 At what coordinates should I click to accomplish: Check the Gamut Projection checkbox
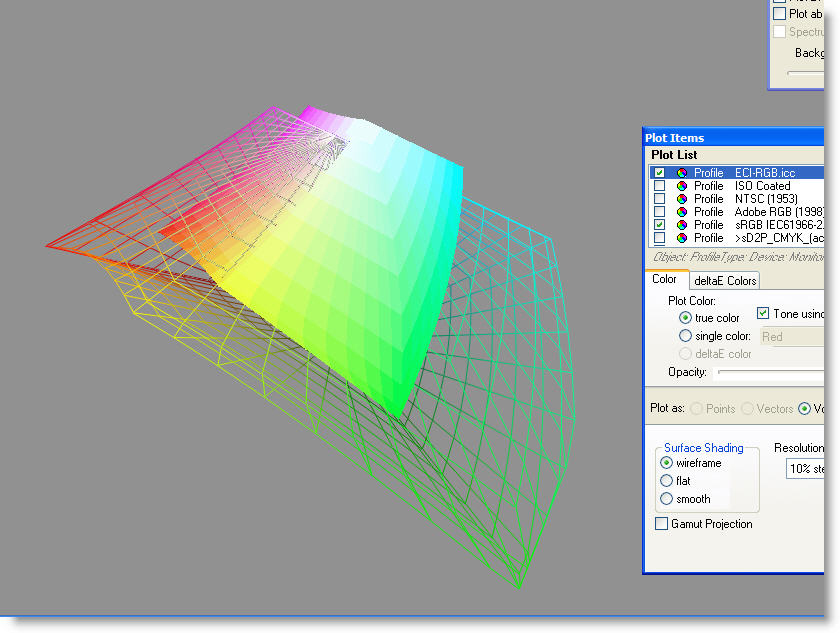click(x=661, y=524)
